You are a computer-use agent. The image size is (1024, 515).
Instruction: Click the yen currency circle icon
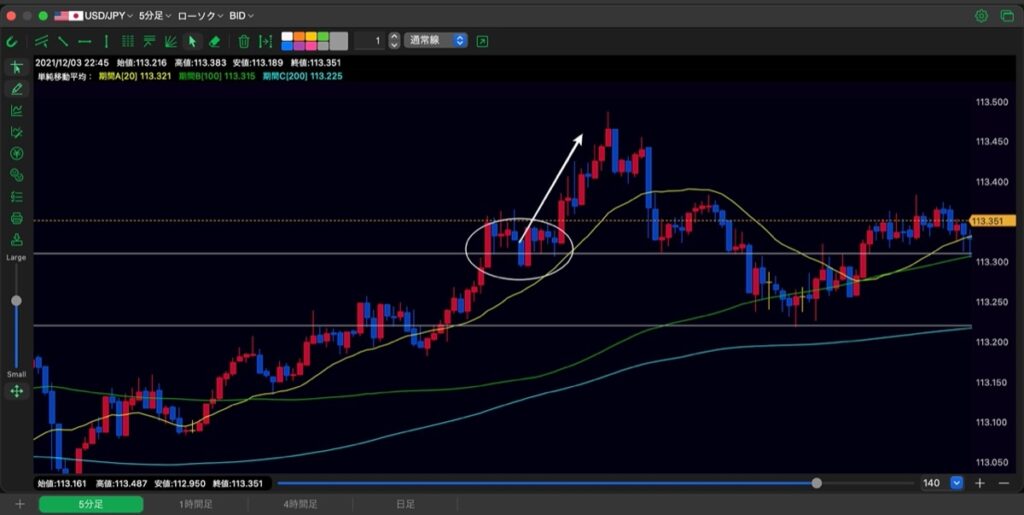click(16, 153)
